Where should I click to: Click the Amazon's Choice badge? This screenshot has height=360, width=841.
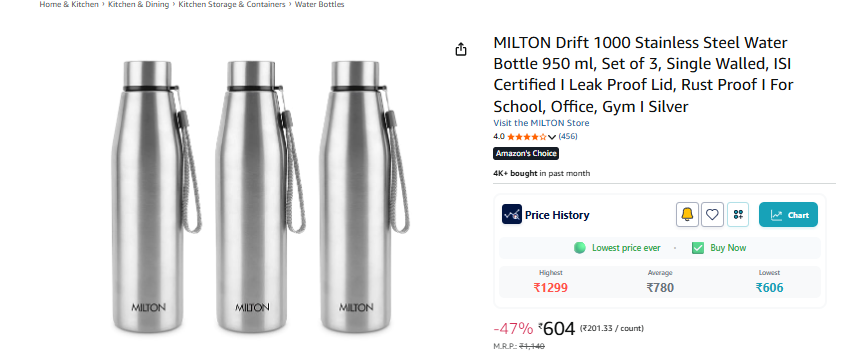point(526,154)
